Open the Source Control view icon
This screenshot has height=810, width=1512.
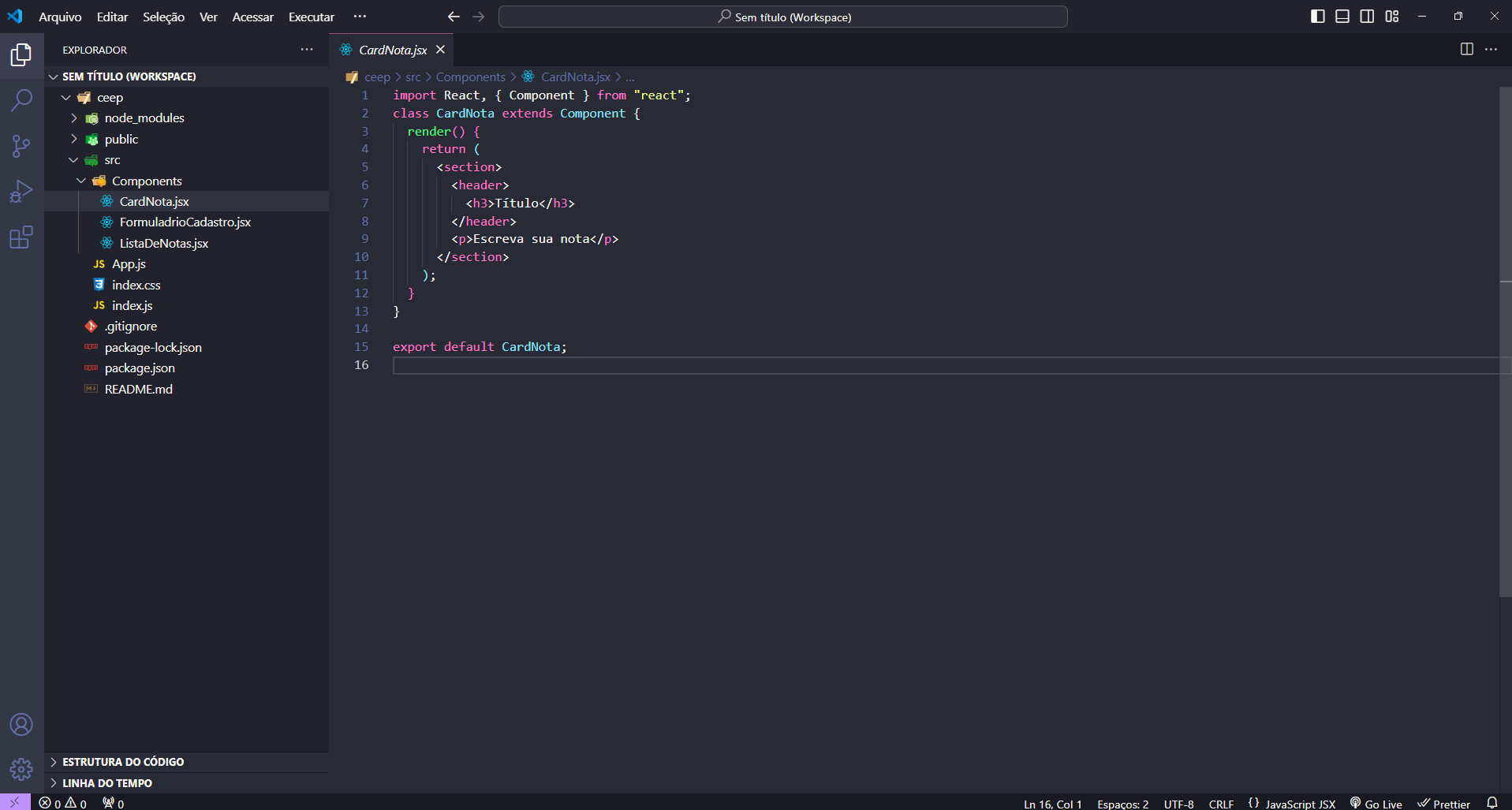[21, 146]
